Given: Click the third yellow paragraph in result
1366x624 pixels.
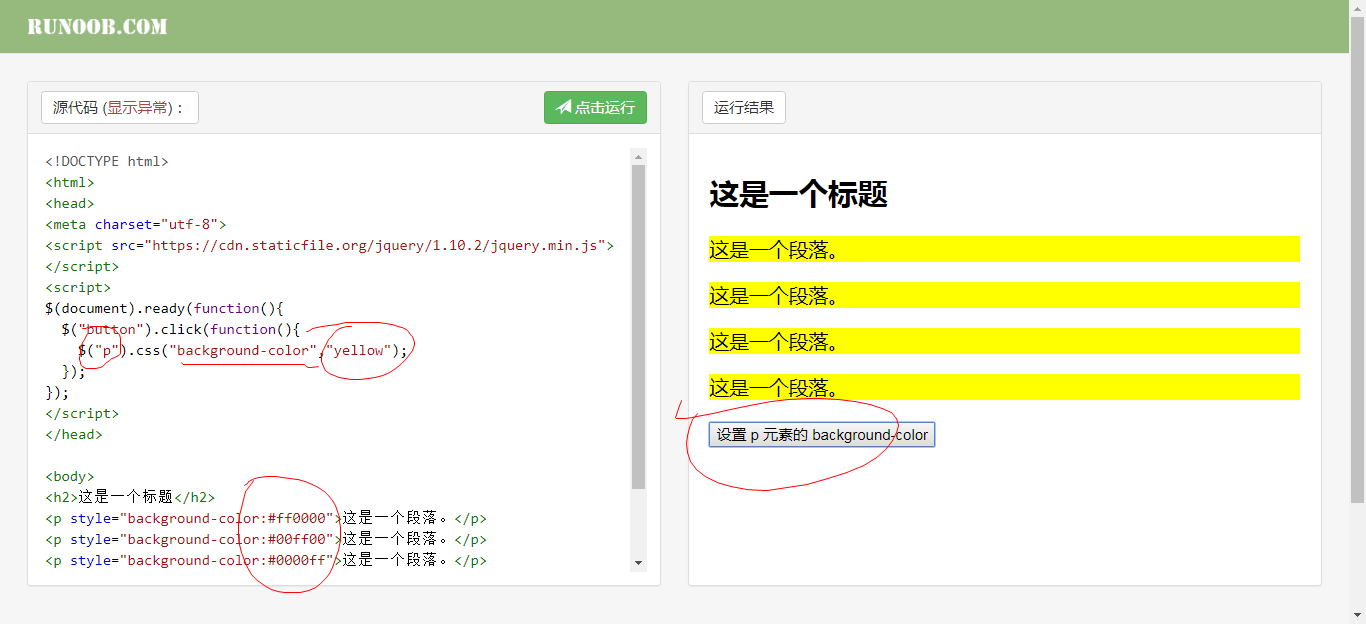Looking at the screenshot, I should (1004, 341).
